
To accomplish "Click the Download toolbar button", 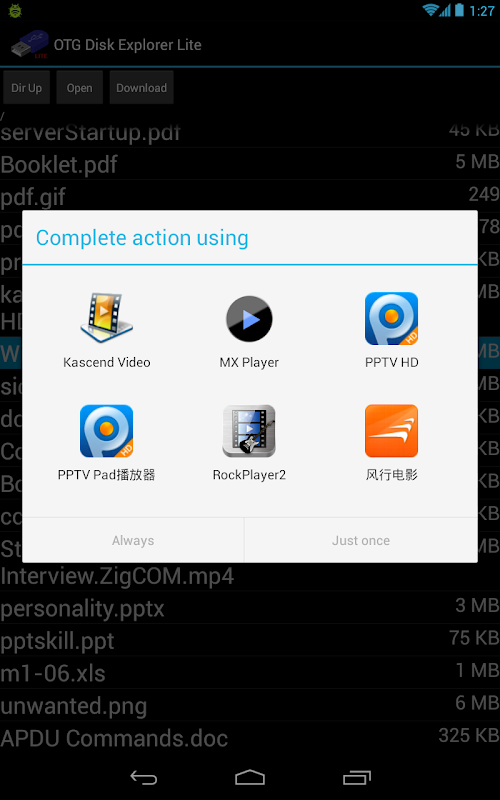I will [141, 88].
